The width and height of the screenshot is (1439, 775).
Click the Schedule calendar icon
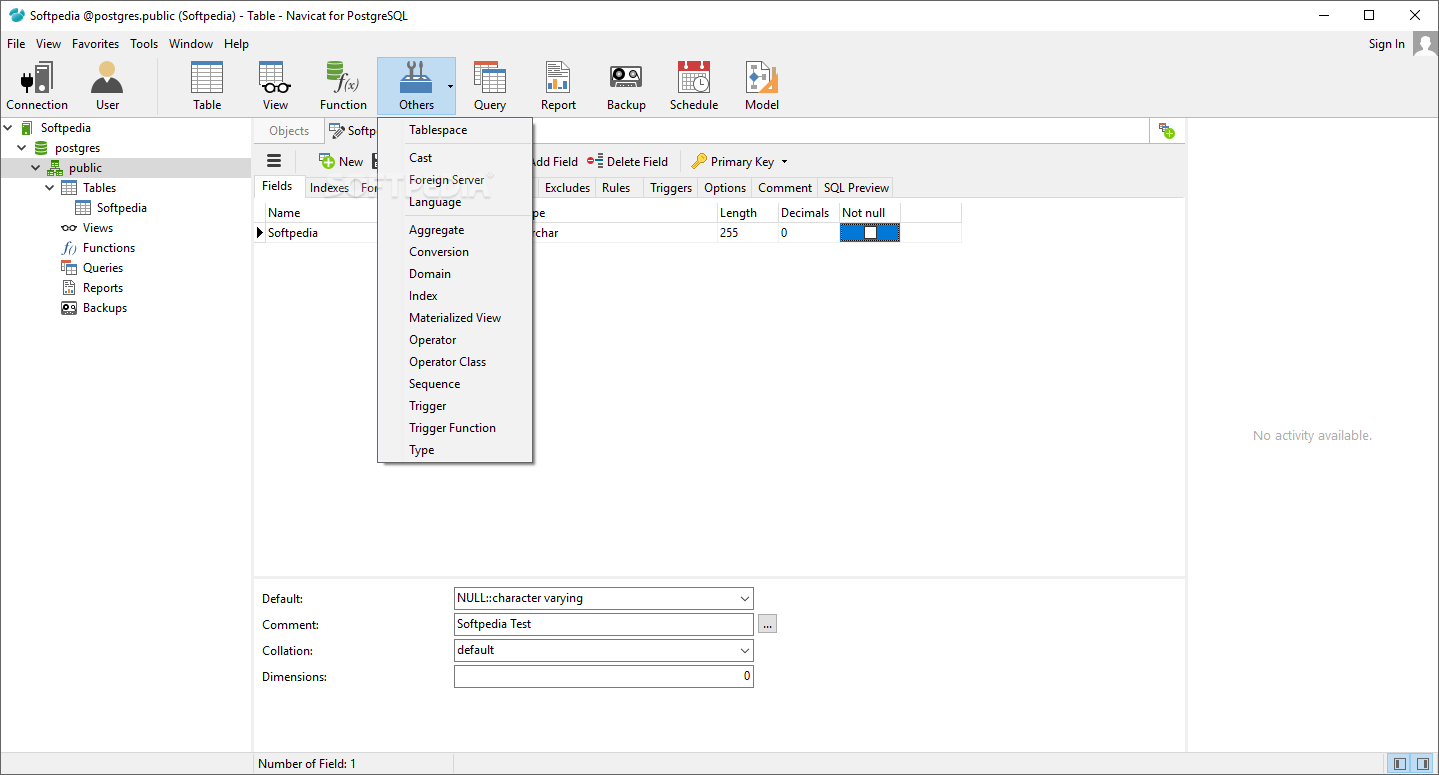click(x=694, y=78)
